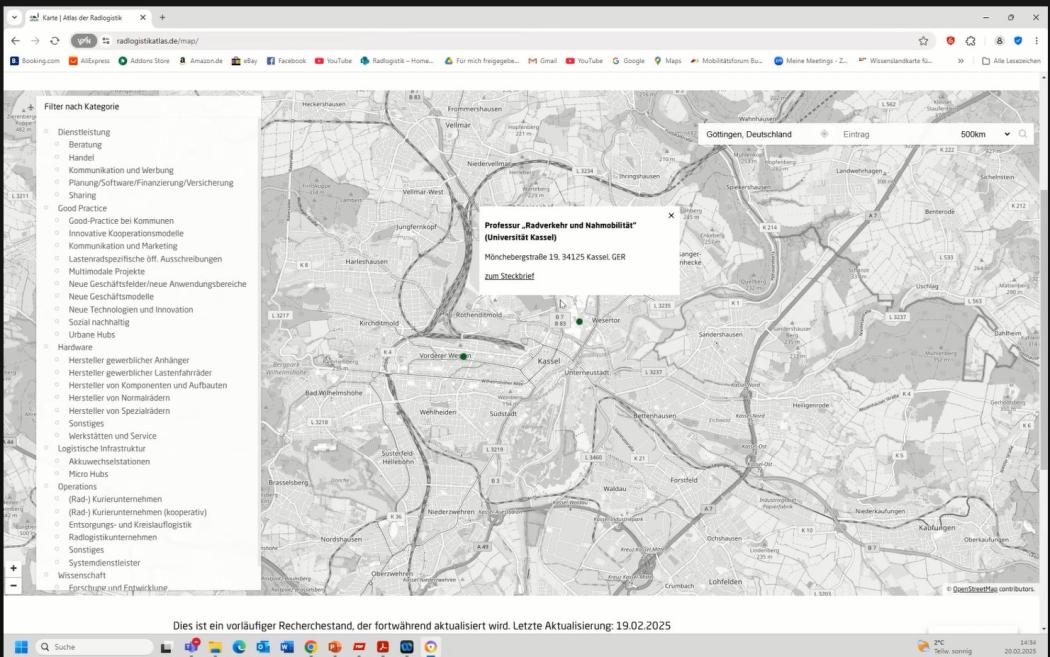Open the Maps bookmark
The image size is (1050, 657).
point(668,61)
